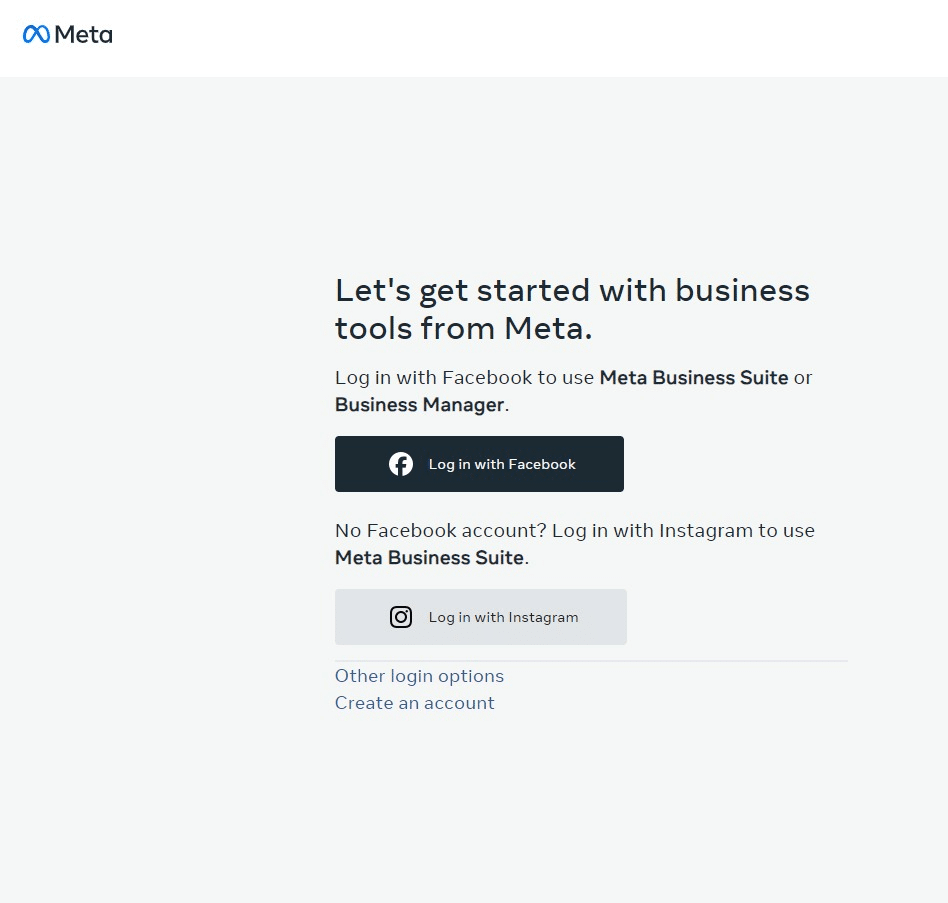
Task: Open Meta homepage via wordmark logo
Action: click(x=85, y=35)
